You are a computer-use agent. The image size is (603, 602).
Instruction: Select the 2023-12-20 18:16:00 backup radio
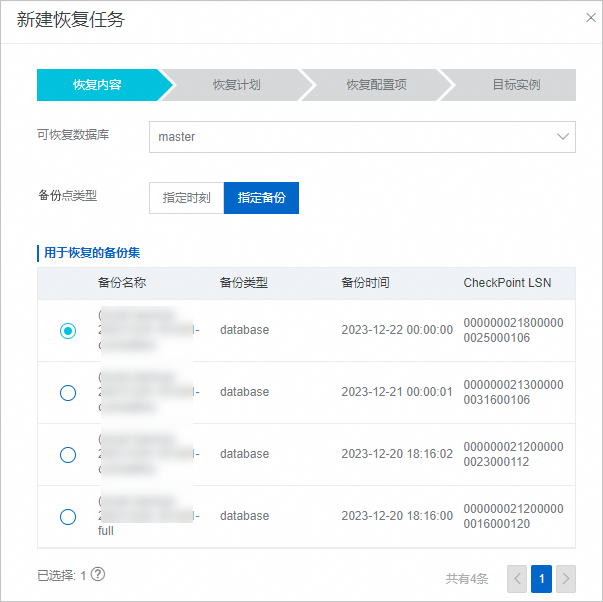68,517
